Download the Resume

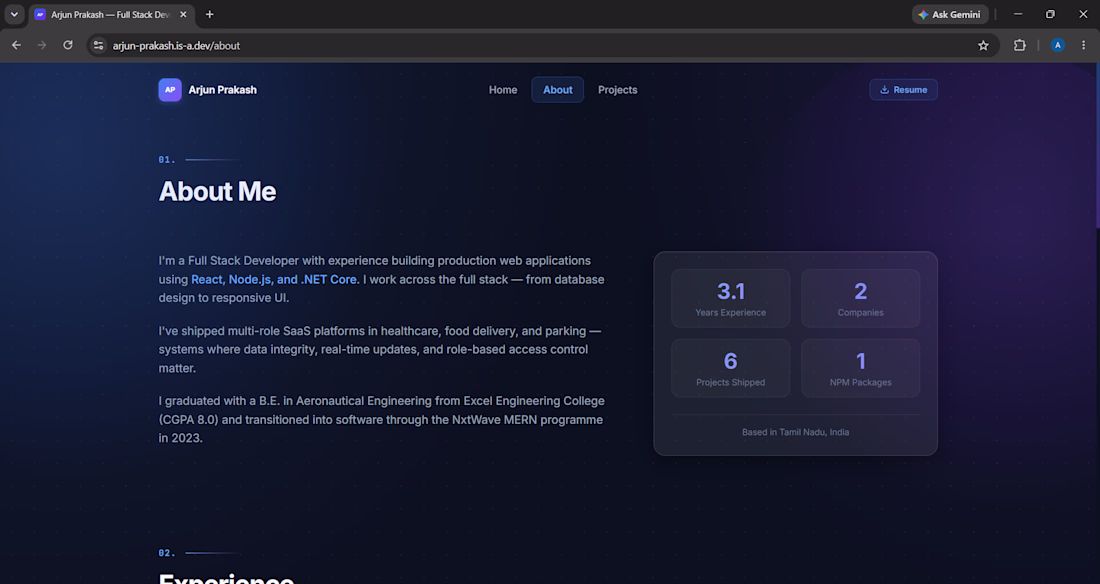(x=904, y=90)
